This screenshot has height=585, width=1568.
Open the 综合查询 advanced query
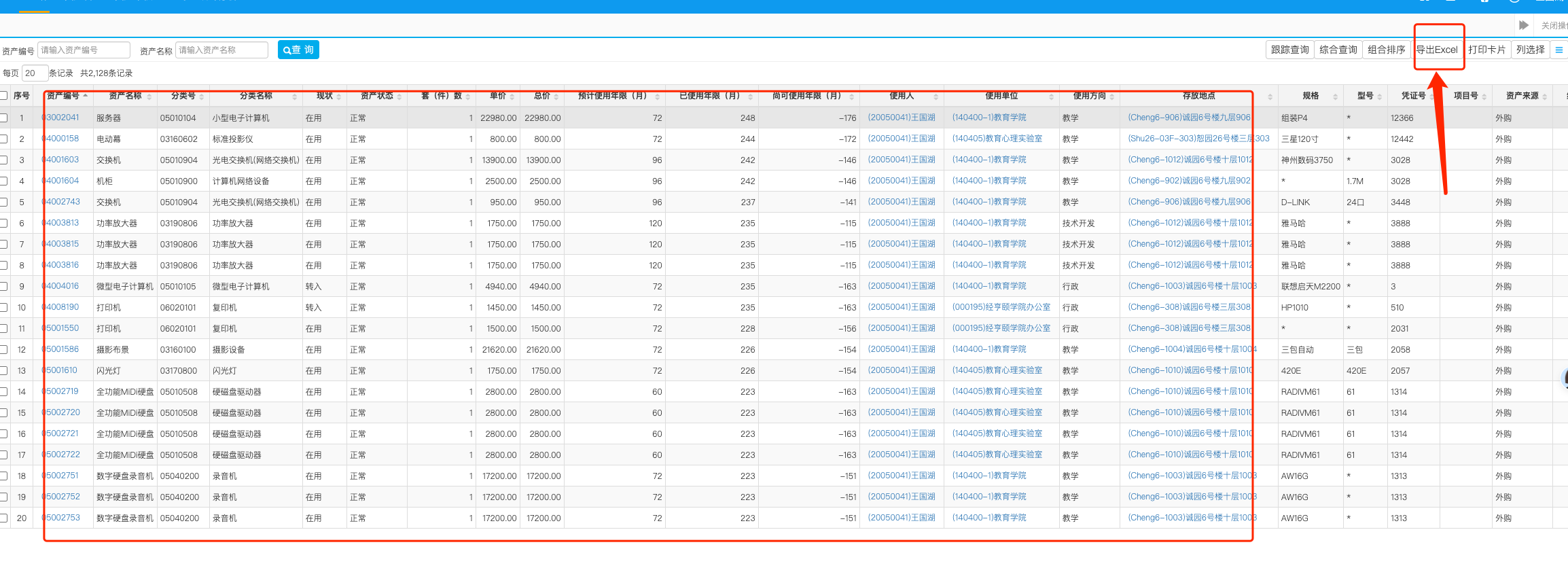(x=1338, y=50)
